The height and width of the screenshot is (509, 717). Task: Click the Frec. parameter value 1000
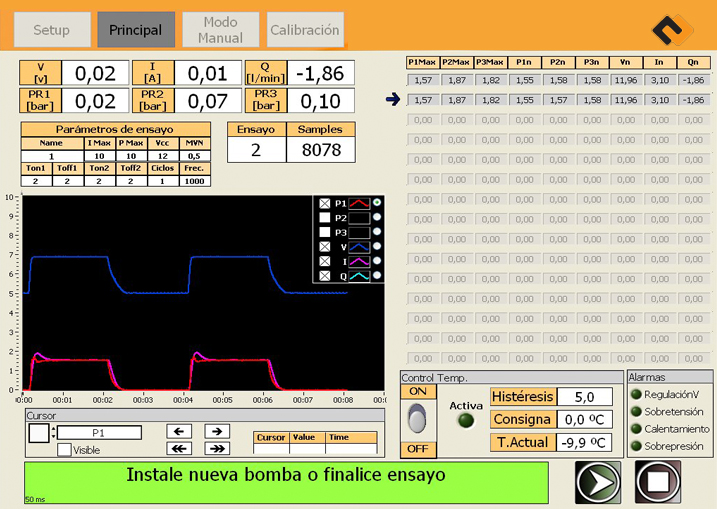click(x=194, y=181)
